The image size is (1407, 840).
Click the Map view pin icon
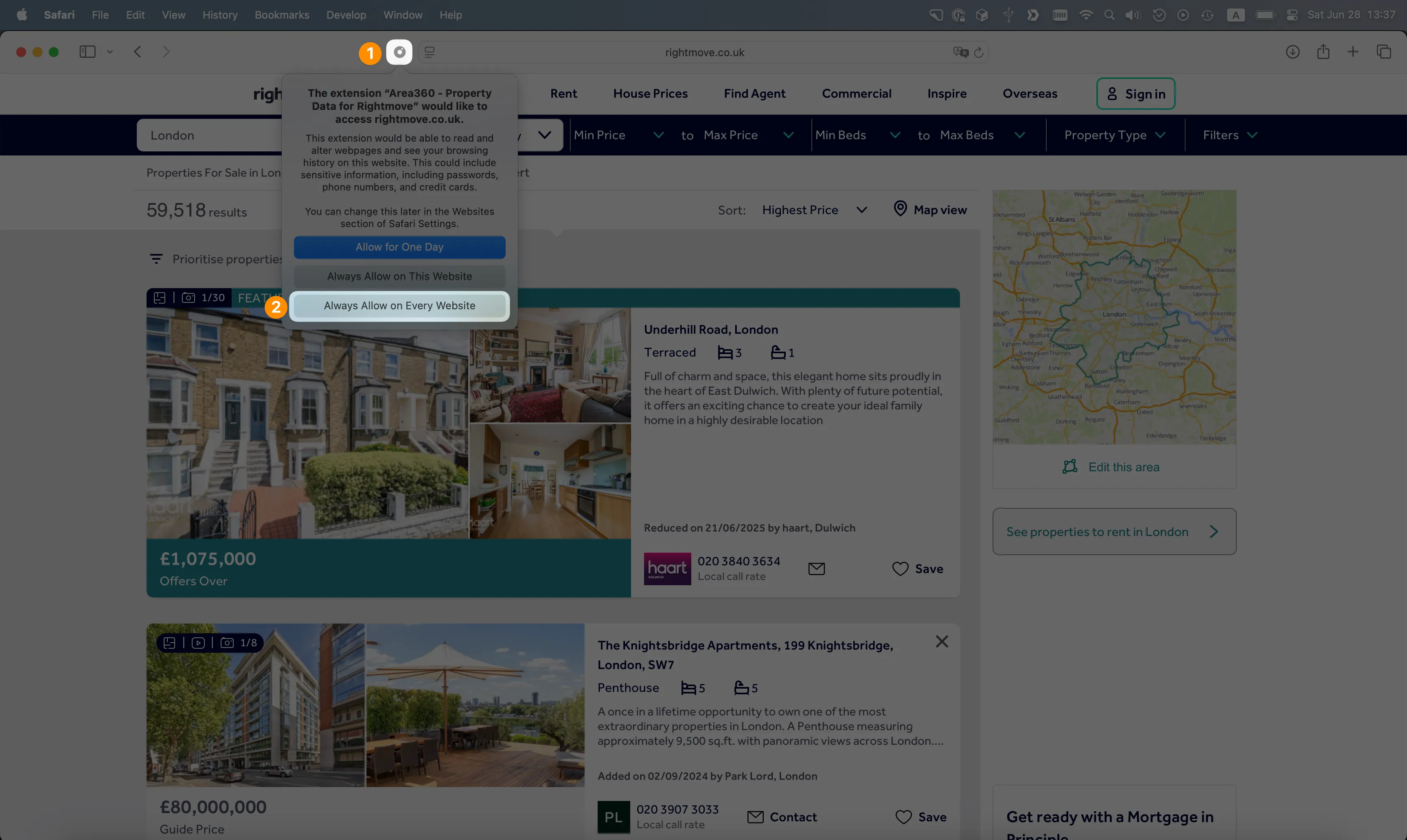[x=900, y=209]
